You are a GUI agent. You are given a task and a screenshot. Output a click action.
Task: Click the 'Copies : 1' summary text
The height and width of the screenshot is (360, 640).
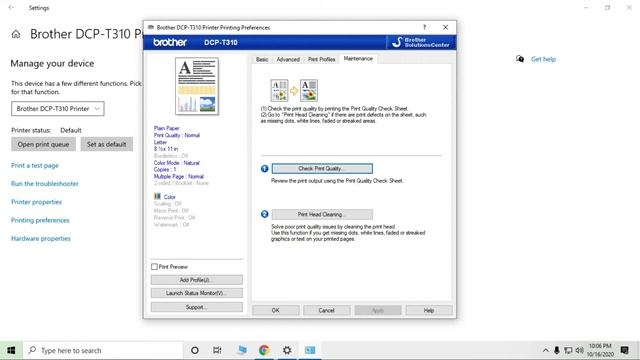pos(165,169)
